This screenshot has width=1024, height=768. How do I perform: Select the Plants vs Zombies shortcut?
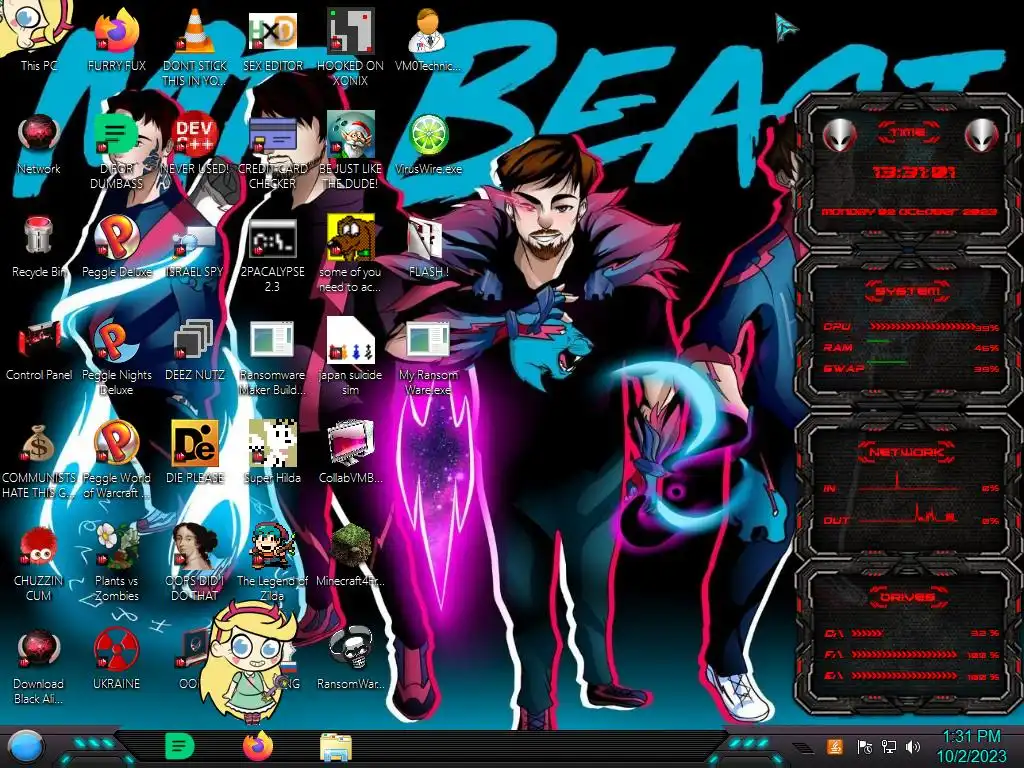pyautogui.click(x=116, y=564)
